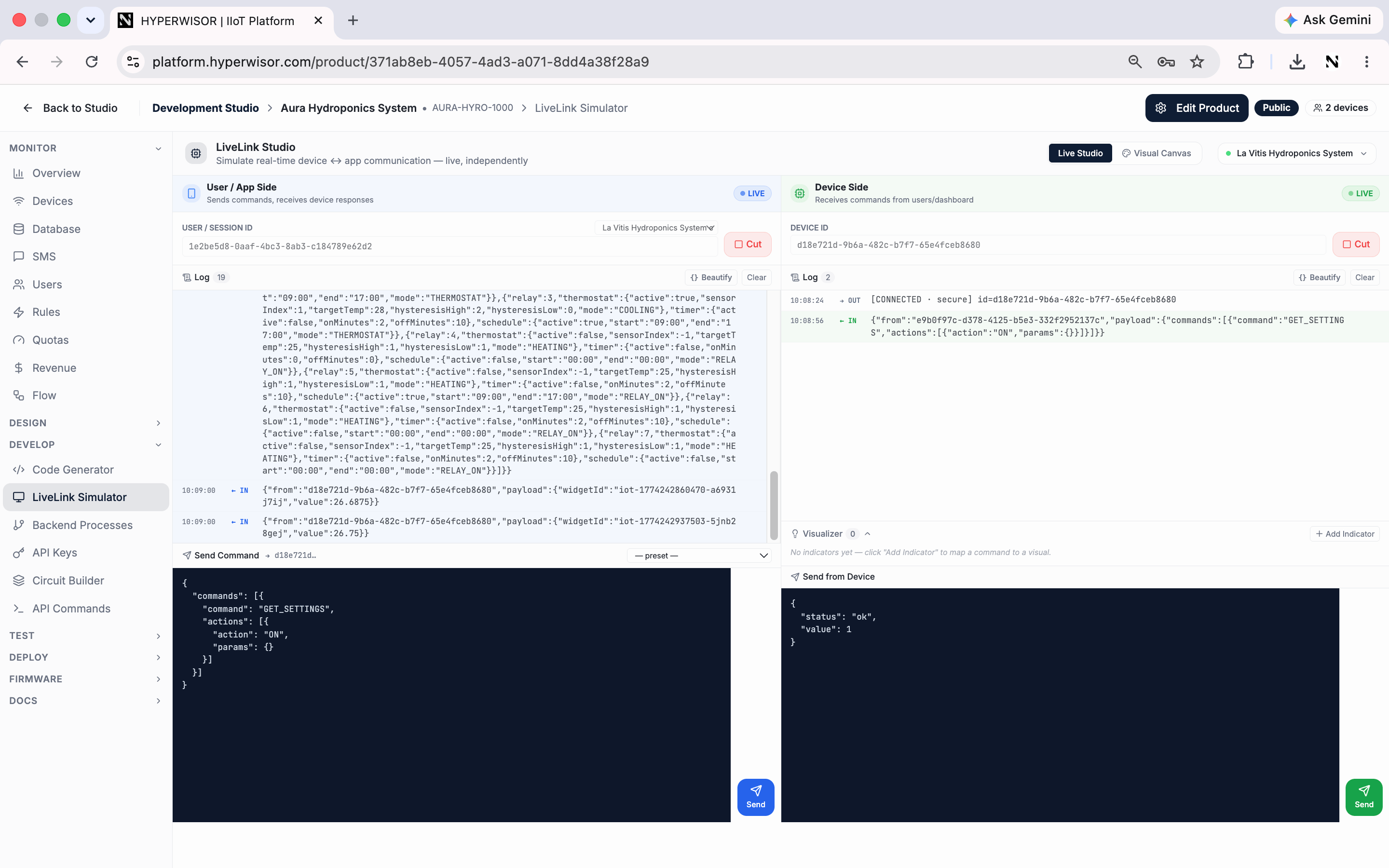1389x868 pixels.
Task: Clear the Device Side log
Action: coord(1364,278)
